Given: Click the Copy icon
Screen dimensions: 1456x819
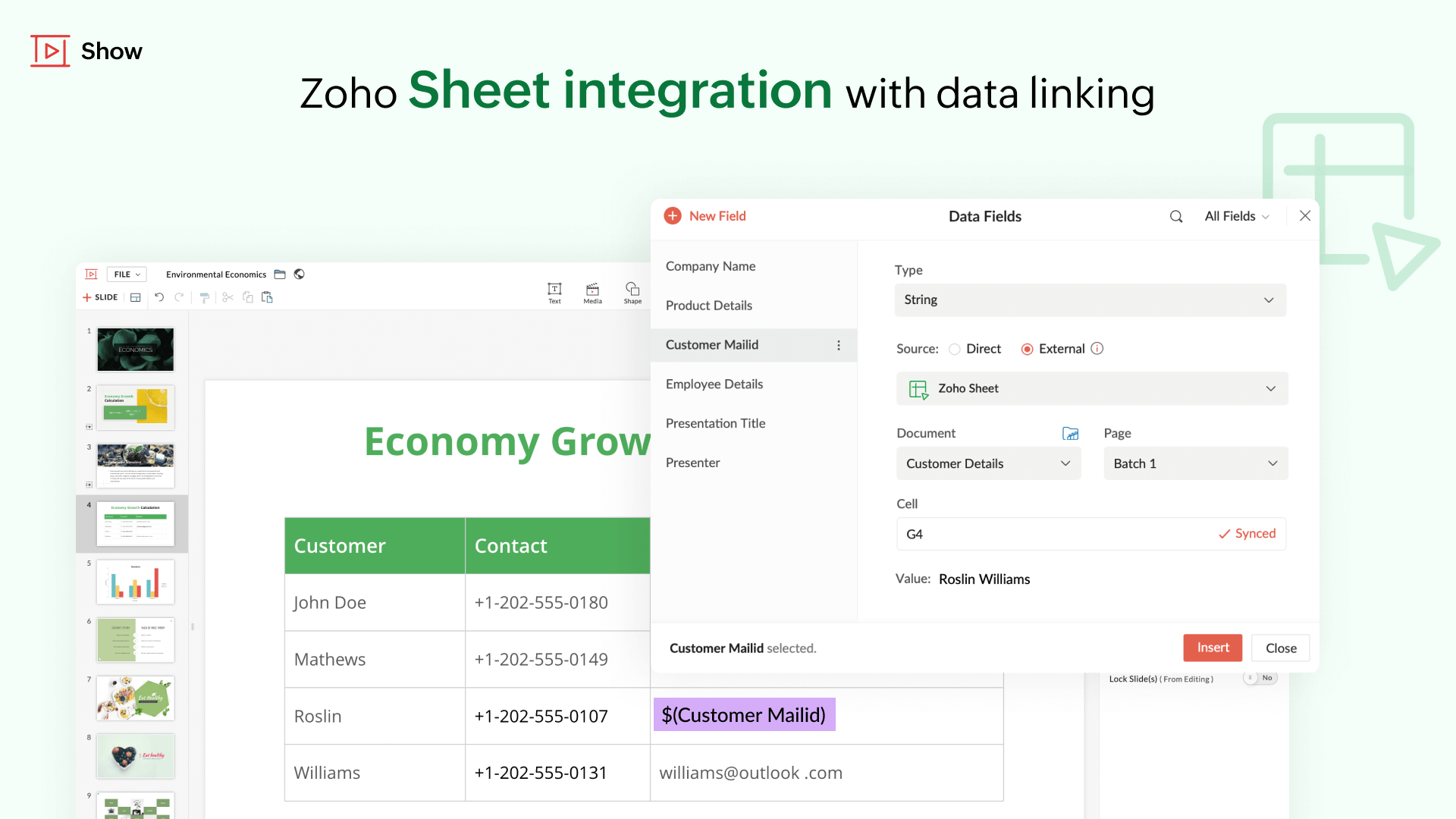Looking at the screenshot, I should pyautogui.click(x=247, y=297).
